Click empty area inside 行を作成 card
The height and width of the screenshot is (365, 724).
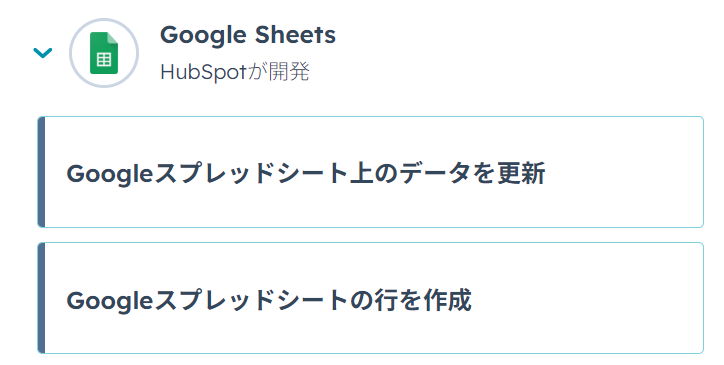tap(586, 298)
